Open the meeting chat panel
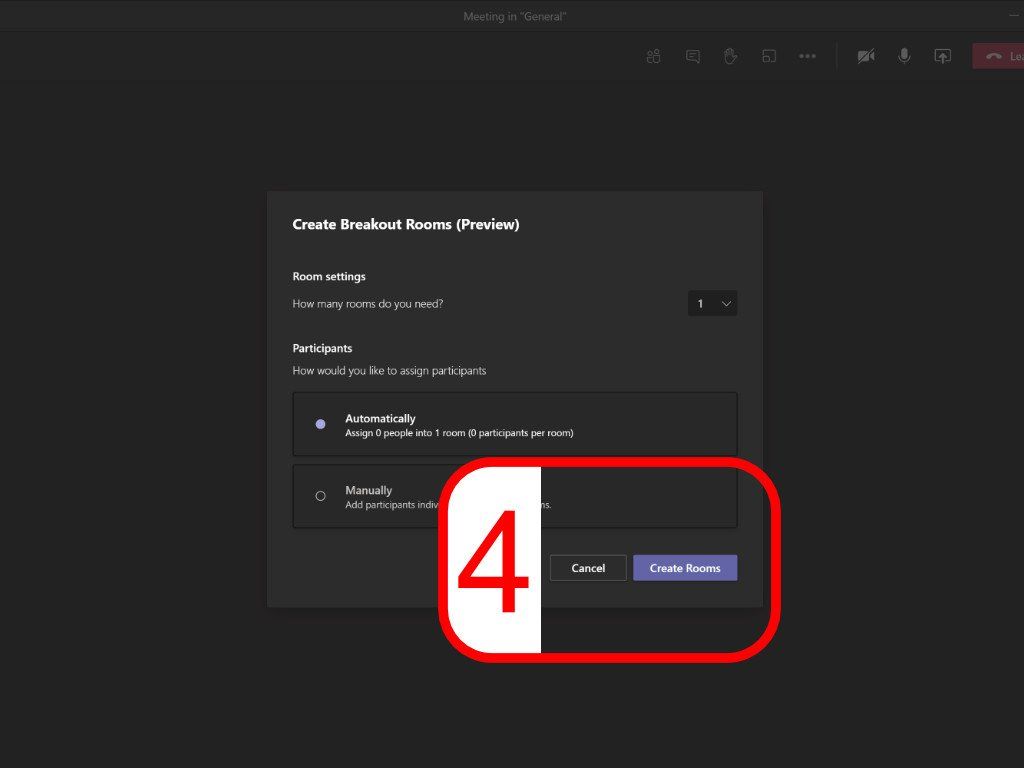This screenshot has width=1024, height=768. point(692,56)
